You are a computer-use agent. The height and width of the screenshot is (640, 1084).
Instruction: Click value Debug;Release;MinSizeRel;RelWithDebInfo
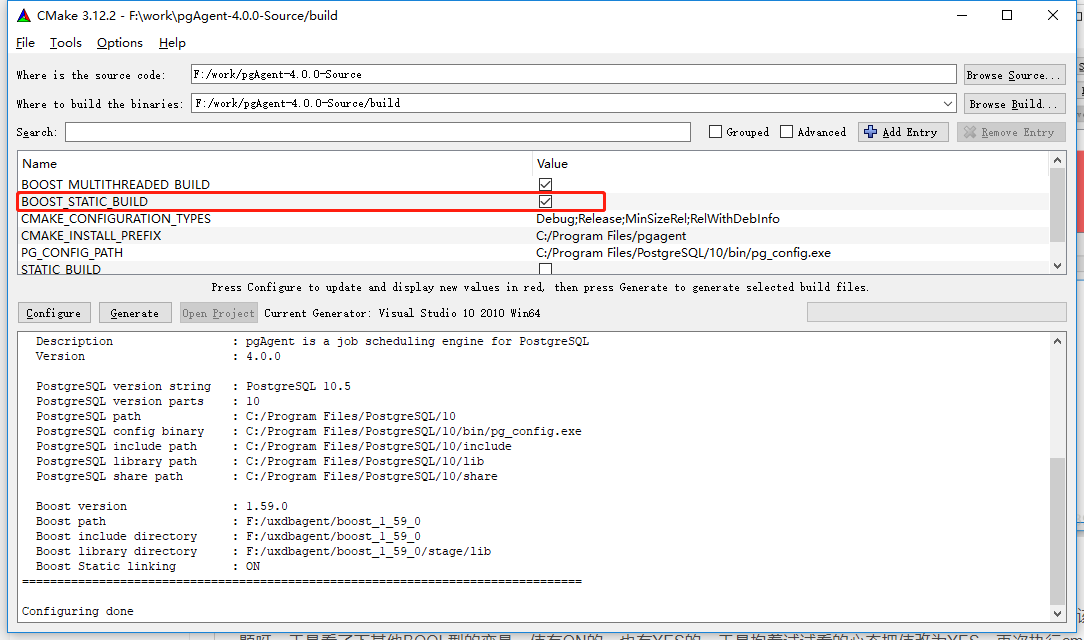[657, 218]
